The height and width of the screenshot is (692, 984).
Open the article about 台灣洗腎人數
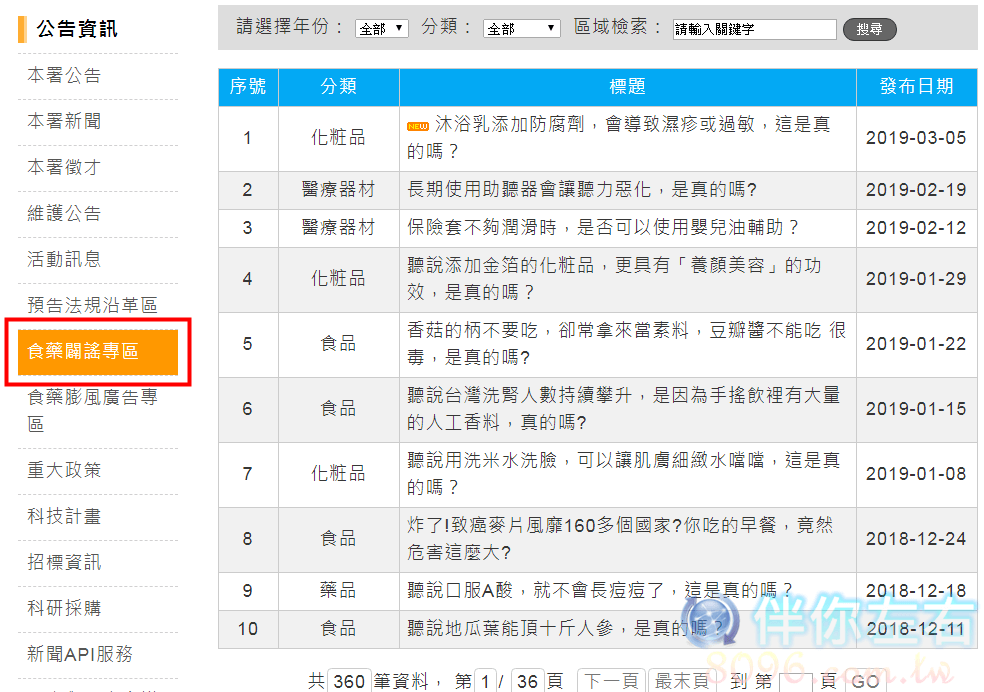pyautogui.click(x=623, y=408)
